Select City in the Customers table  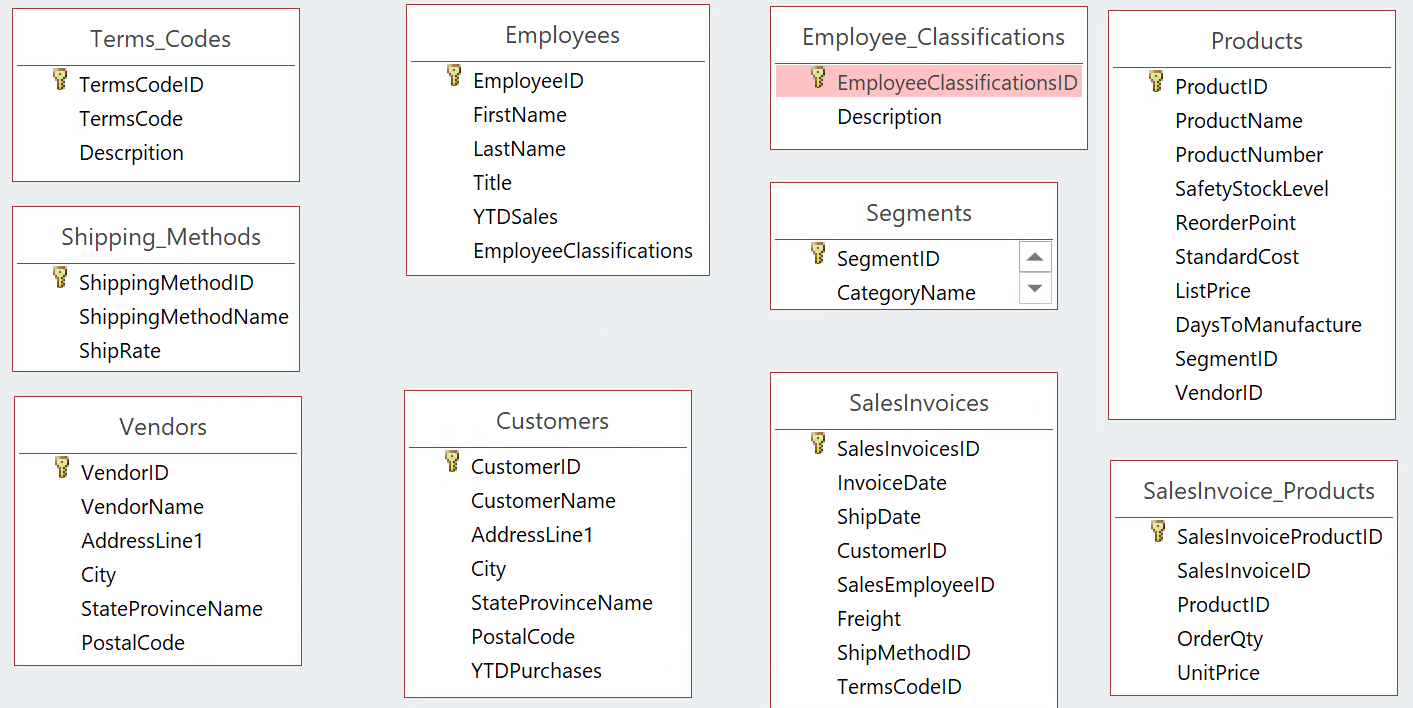tap(488, 569)
